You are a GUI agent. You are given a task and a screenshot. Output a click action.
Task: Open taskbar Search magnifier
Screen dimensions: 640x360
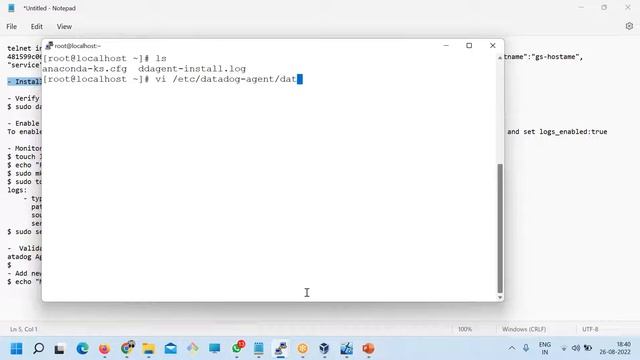[x=38, y=349]
